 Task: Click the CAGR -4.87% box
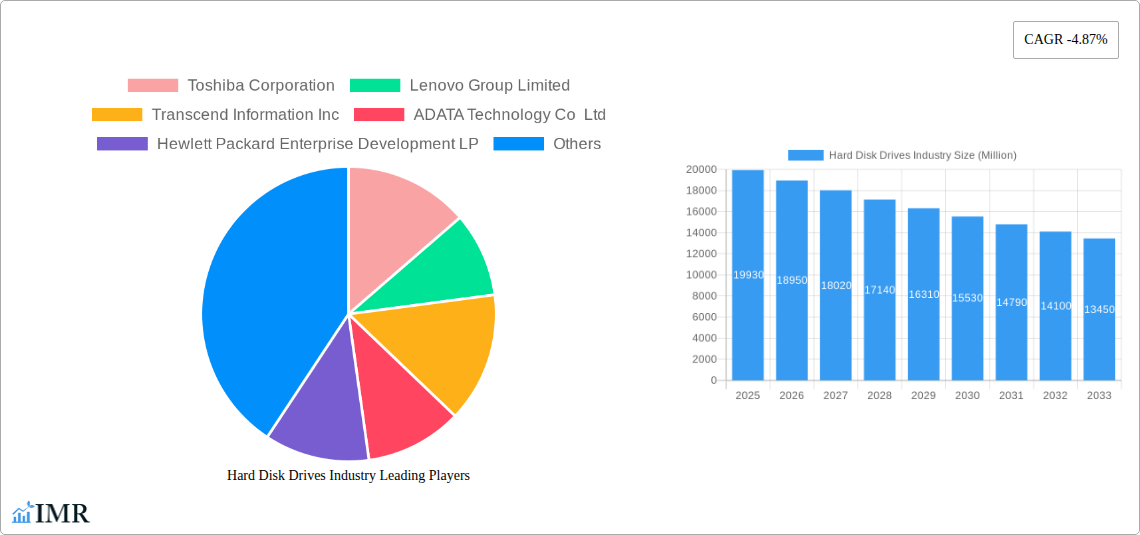coord(1066,40)
